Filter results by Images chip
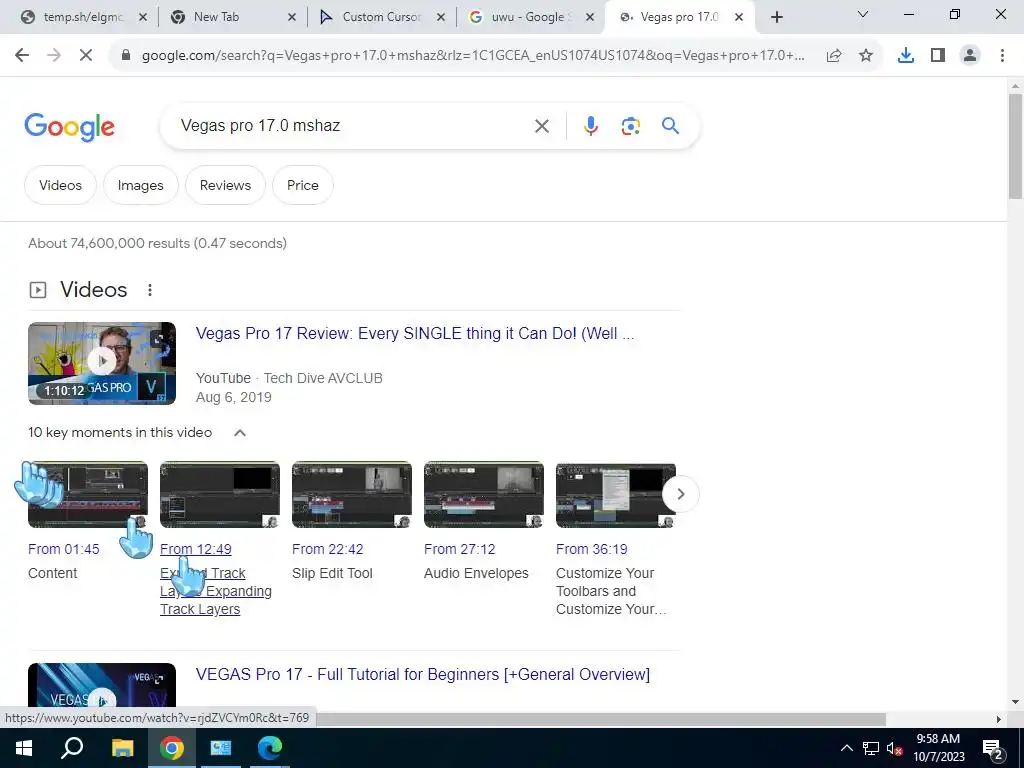Screen dimensions: 1024x768 tap(140, 185)
